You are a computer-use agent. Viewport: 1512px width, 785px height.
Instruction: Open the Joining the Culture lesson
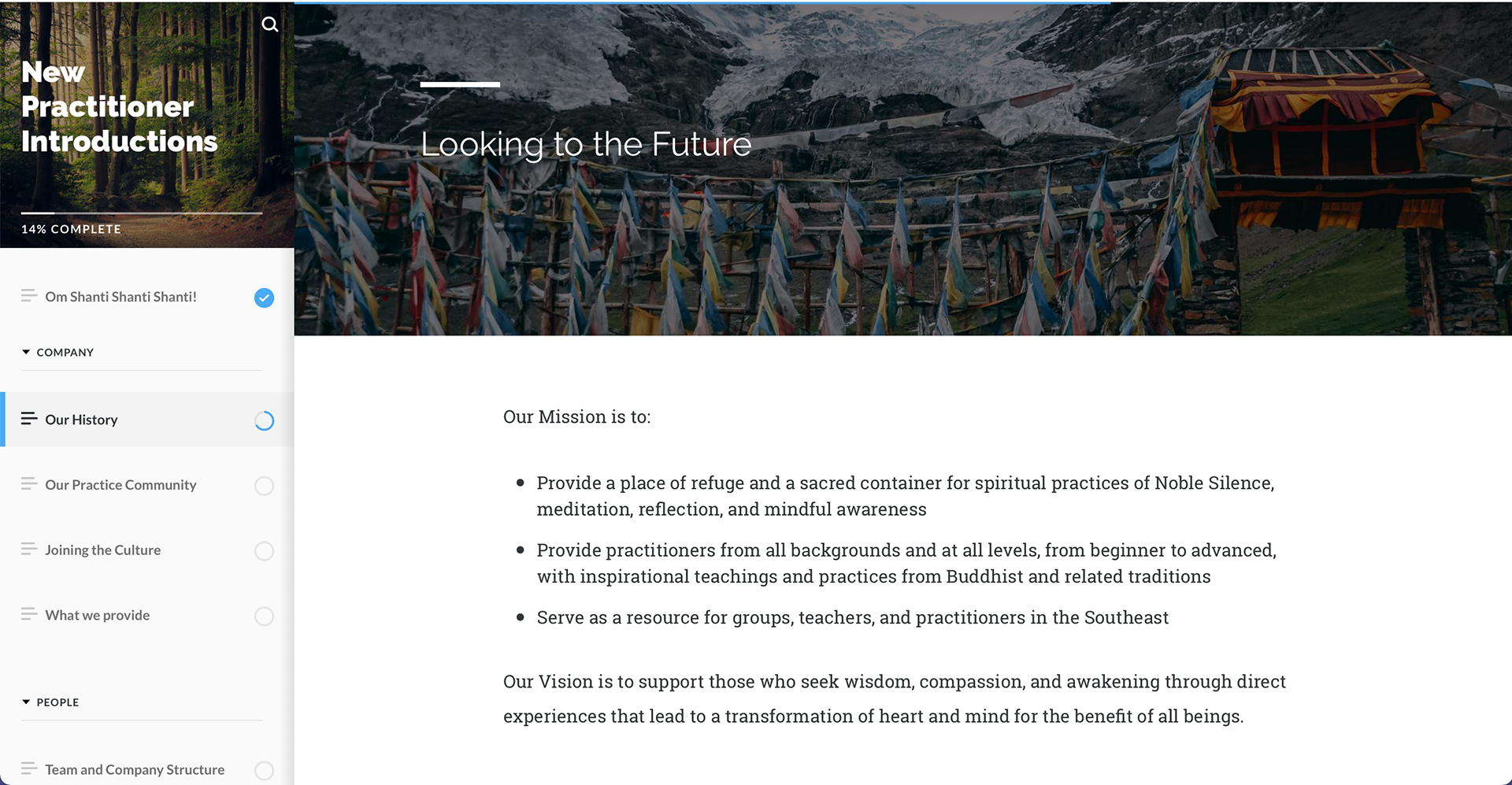103,550
